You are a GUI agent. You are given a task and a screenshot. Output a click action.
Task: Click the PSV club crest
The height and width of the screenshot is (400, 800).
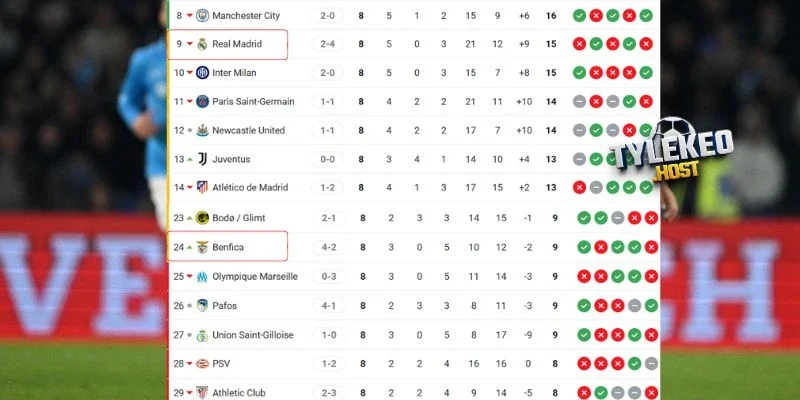click(202, 364)
